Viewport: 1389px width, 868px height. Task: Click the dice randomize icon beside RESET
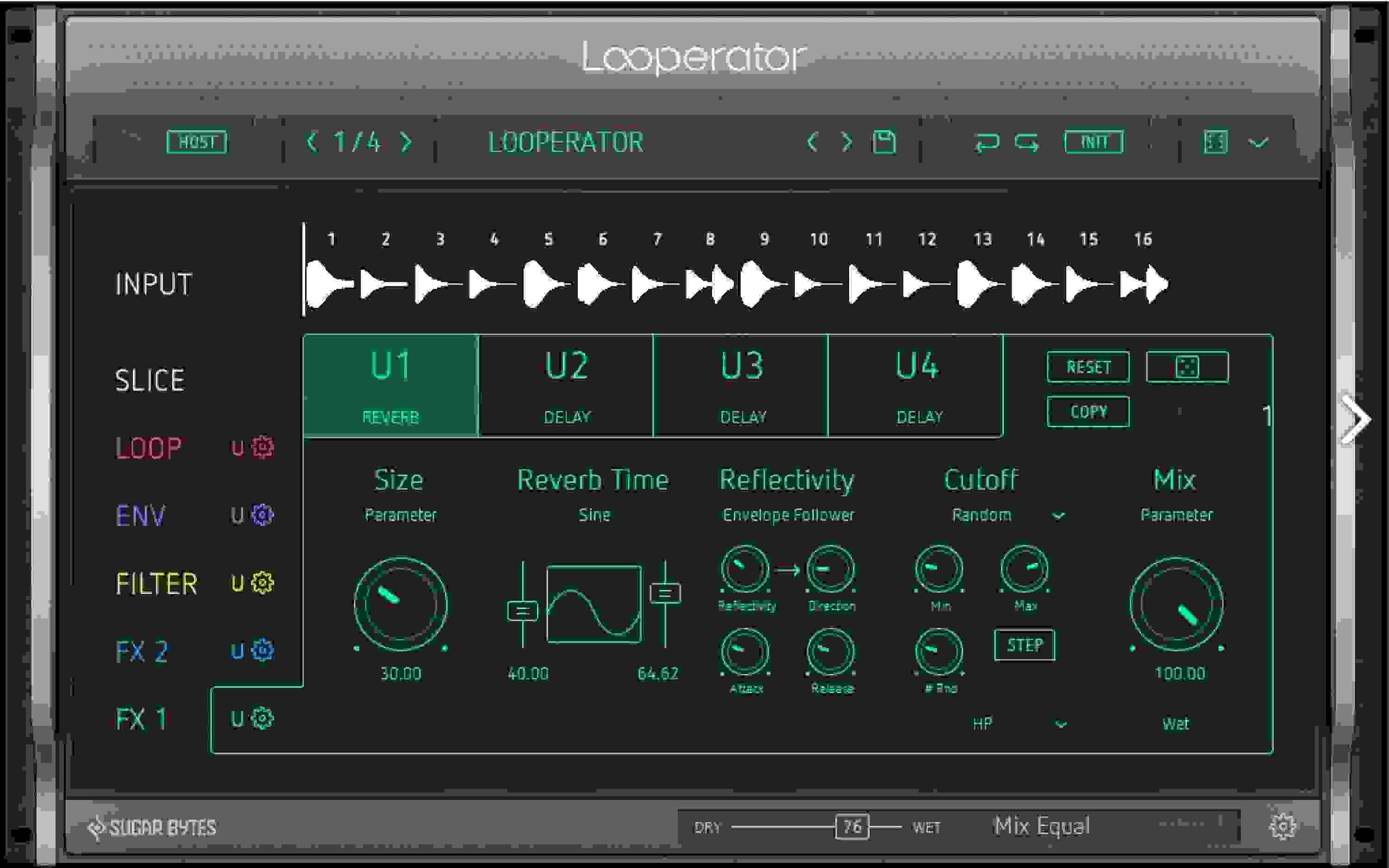point(1188,368)
